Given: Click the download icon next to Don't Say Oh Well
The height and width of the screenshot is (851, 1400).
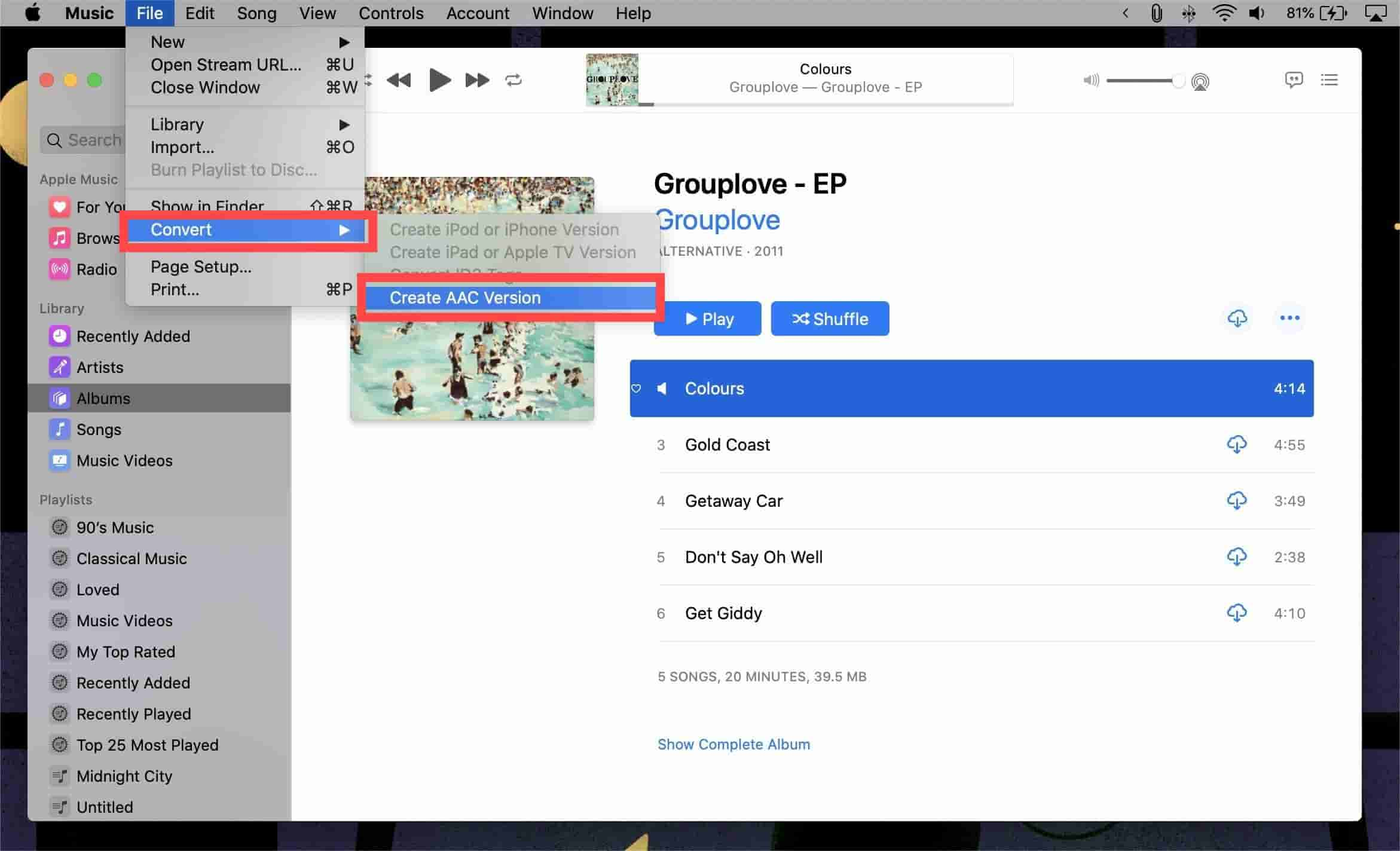Looking at the screenshot, I should coord(1237,557).
